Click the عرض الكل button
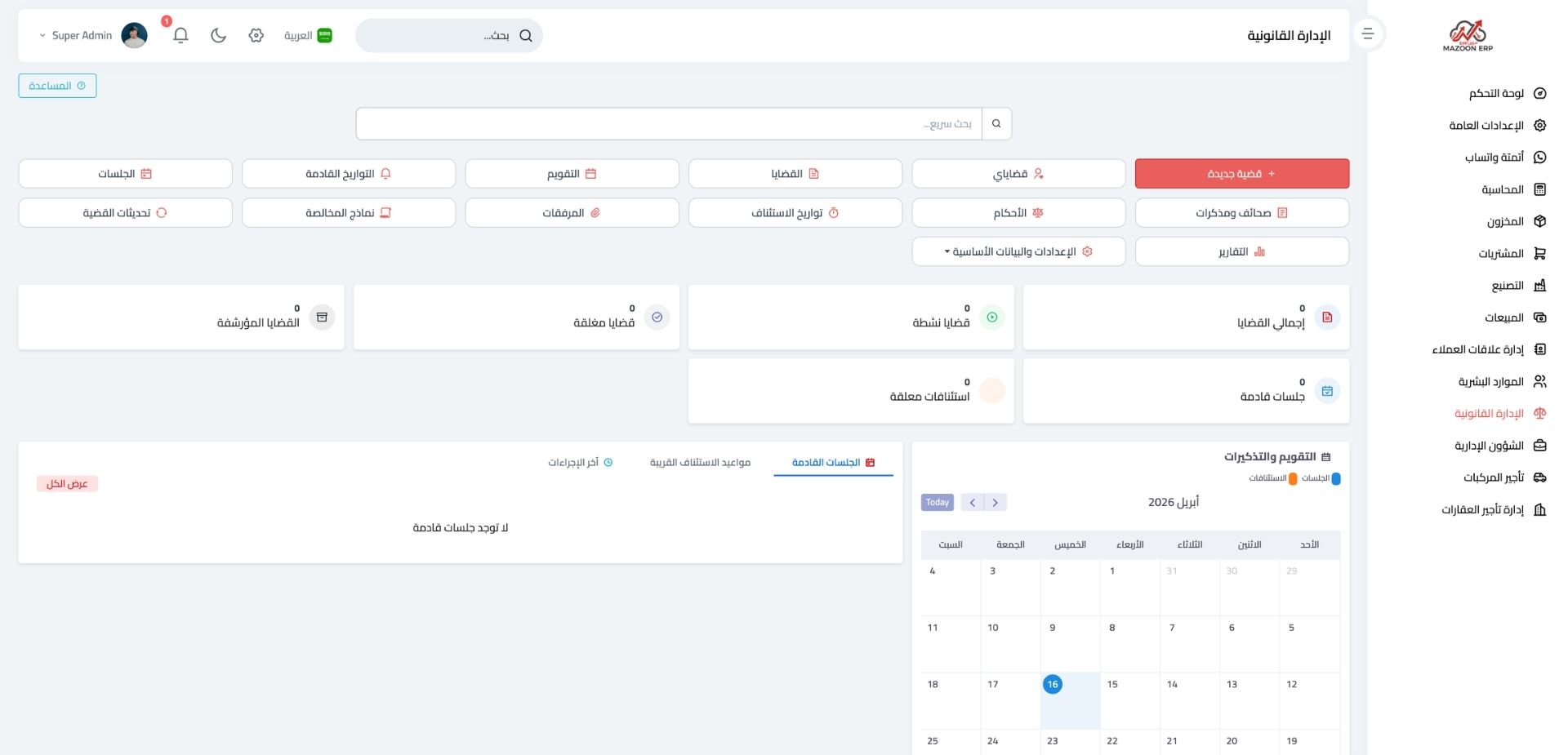The width and height of the screenshot is (1568, 755). pyautogui.click(x=67, y=484)
